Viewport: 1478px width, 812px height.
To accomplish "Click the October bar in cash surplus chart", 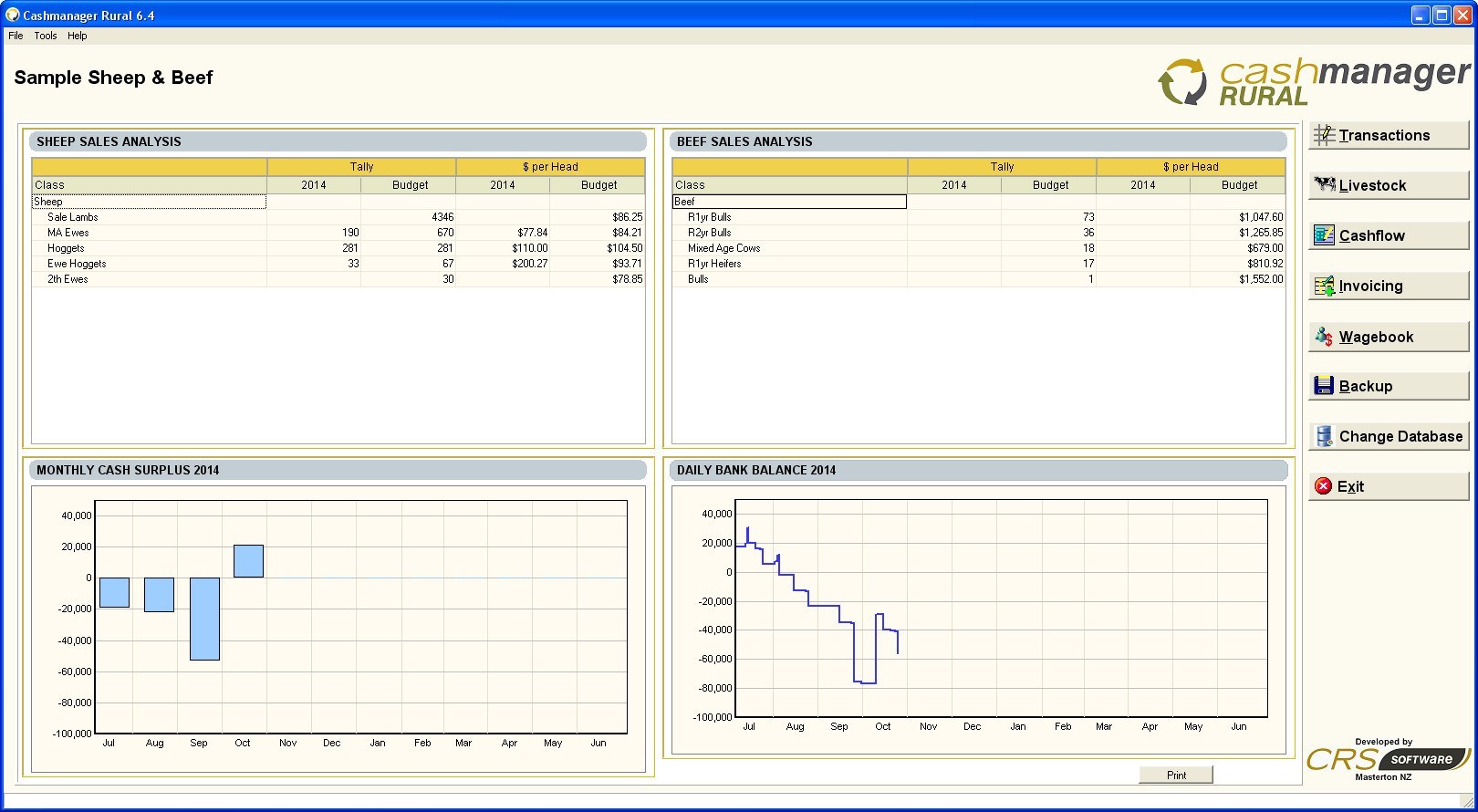I will pos(248,561).
